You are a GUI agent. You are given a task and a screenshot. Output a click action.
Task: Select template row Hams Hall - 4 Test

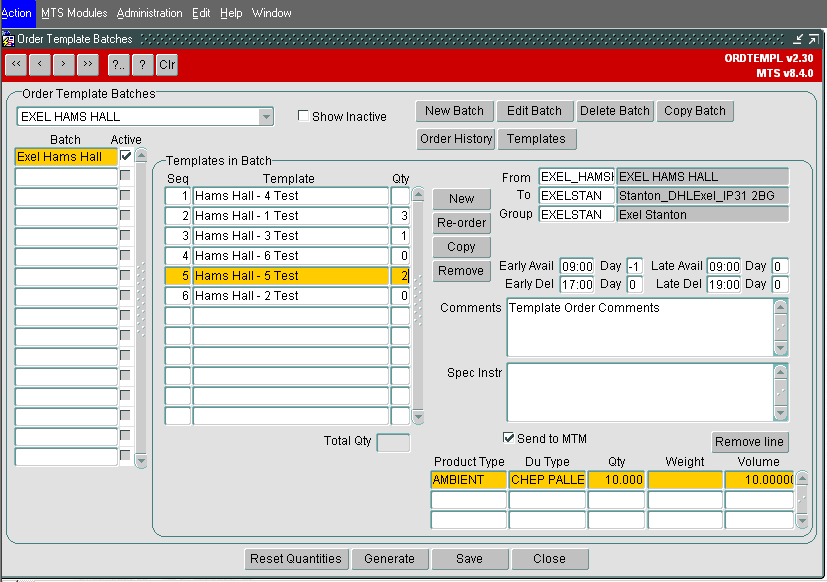(291, 196)
